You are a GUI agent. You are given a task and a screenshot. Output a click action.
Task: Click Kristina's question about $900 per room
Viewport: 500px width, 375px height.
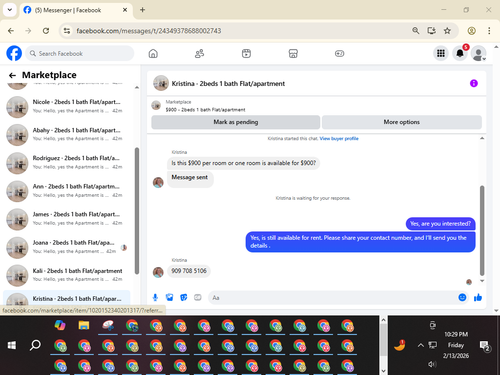coord(243,163)
